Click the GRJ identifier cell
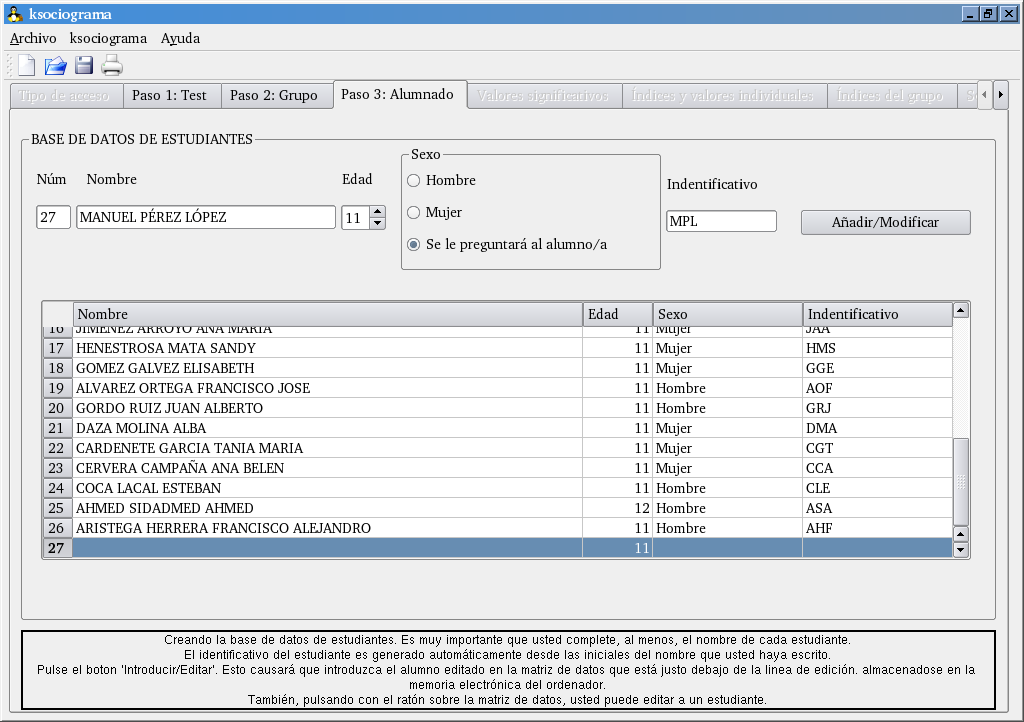1024x722 pixels. point(877,408)
